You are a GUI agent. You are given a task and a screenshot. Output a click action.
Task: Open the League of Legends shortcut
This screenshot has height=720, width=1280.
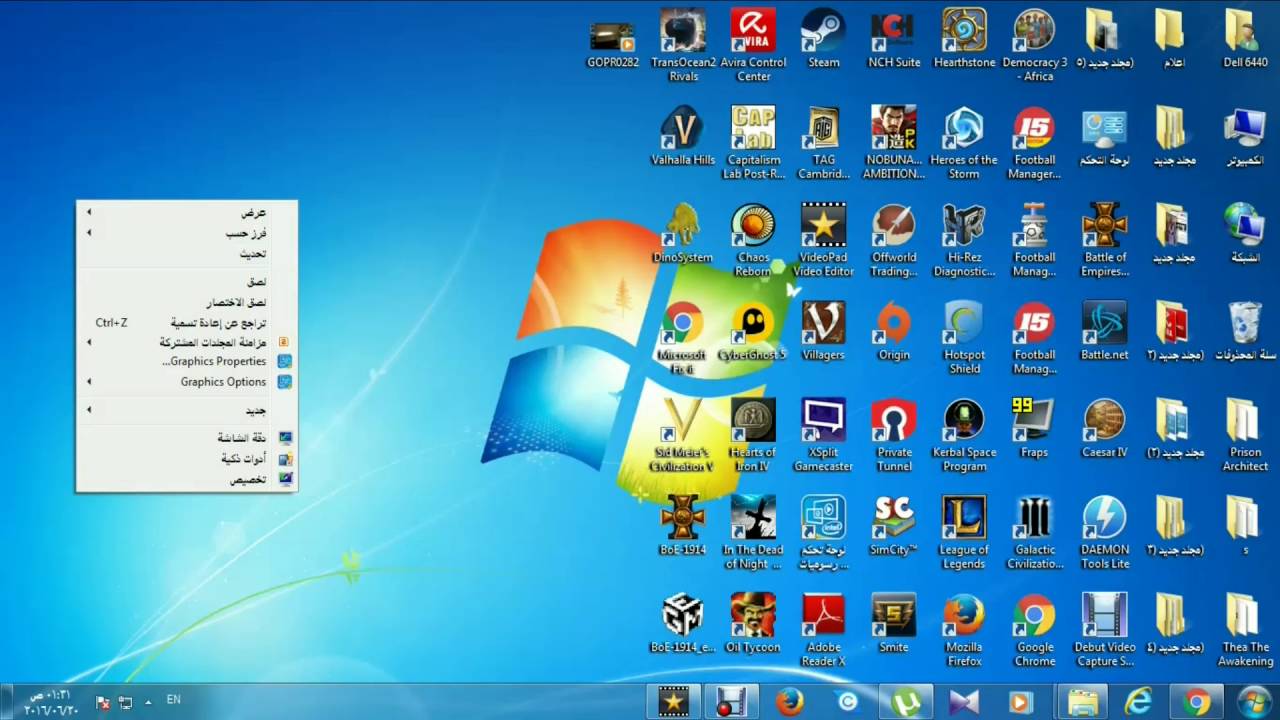(964, 534)
